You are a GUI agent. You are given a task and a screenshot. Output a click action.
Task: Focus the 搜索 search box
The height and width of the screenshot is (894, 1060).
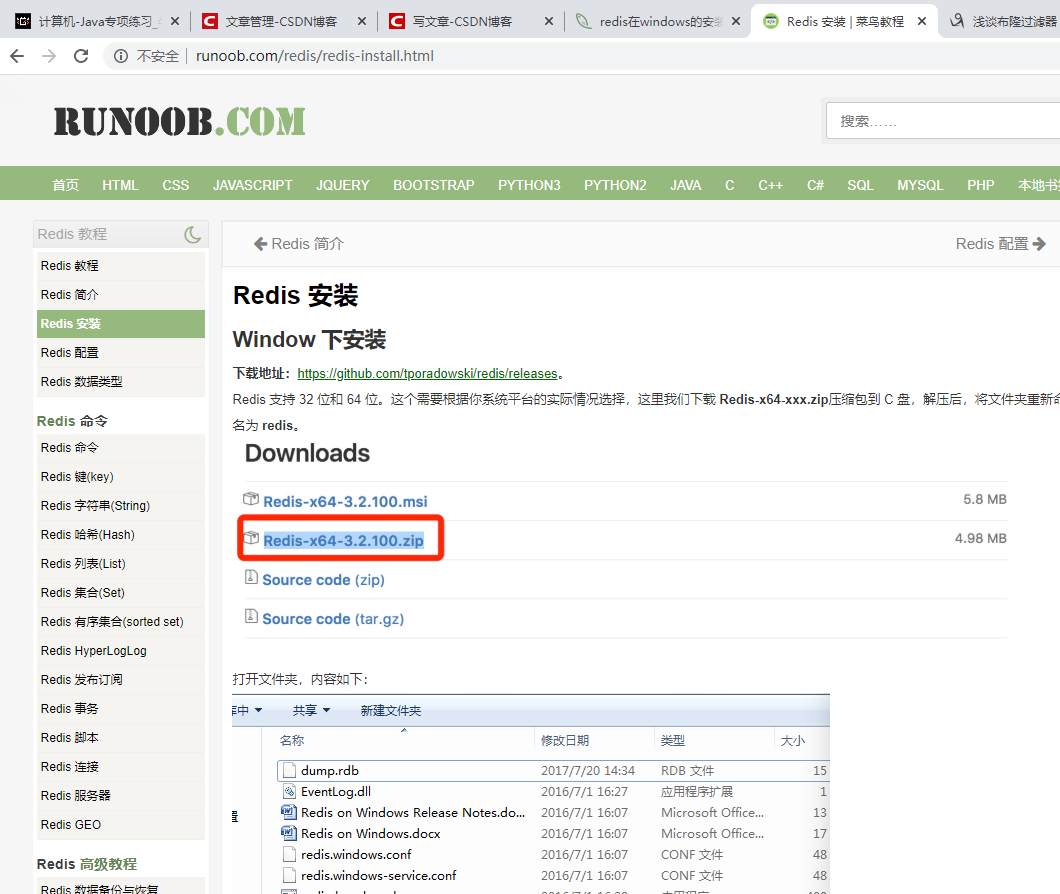(x=943, y=121)
